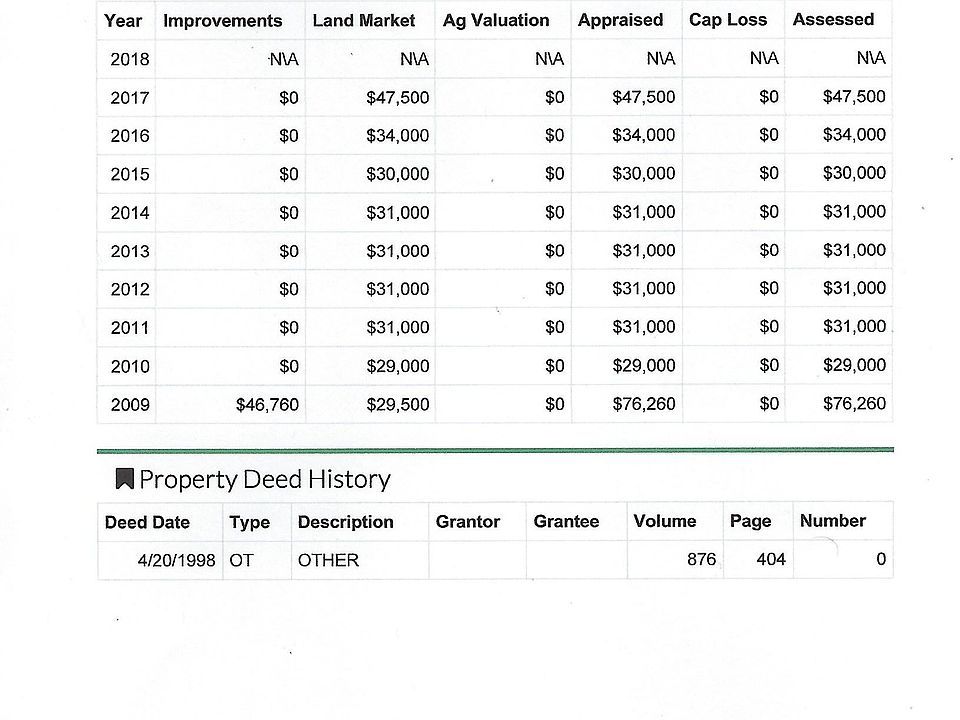Select the Deed Date column header
960x720 pixels.
(147, 522)
